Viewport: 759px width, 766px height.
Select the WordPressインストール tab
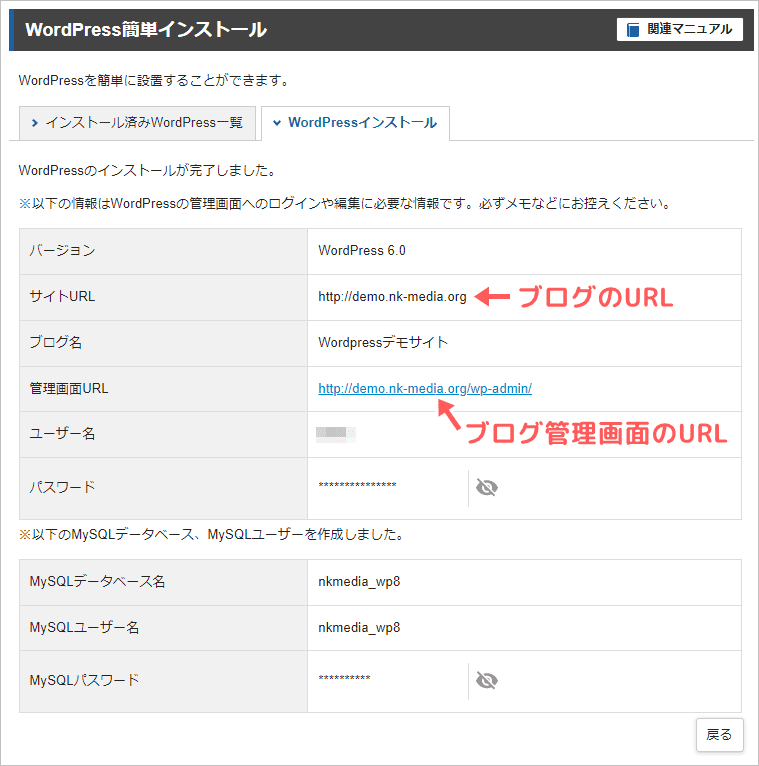tap(355, 123)
